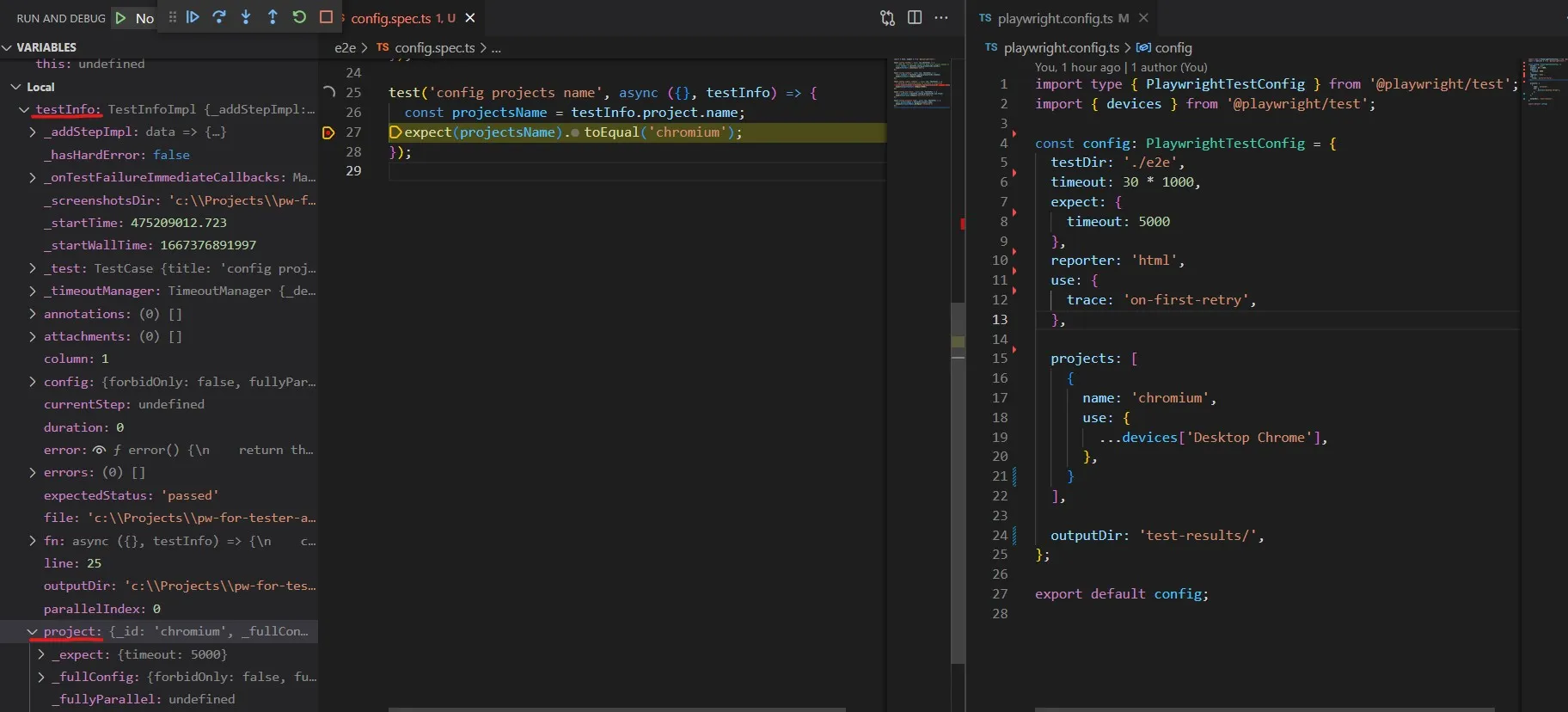The height and width of the screenshot is (712, 1568).
Task: Toggle the error getter eye icon
Action: (x=100, y=450)
